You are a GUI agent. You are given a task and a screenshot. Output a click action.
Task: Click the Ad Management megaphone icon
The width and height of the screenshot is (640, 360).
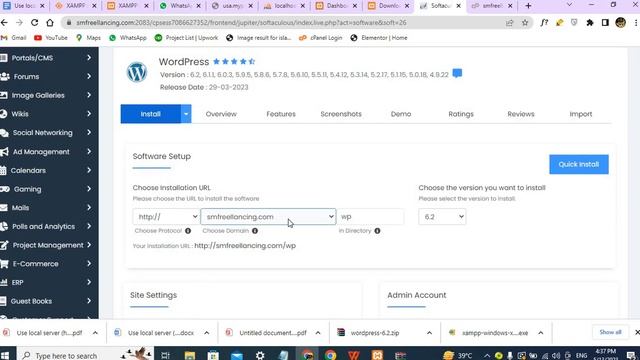click(4, 151)
